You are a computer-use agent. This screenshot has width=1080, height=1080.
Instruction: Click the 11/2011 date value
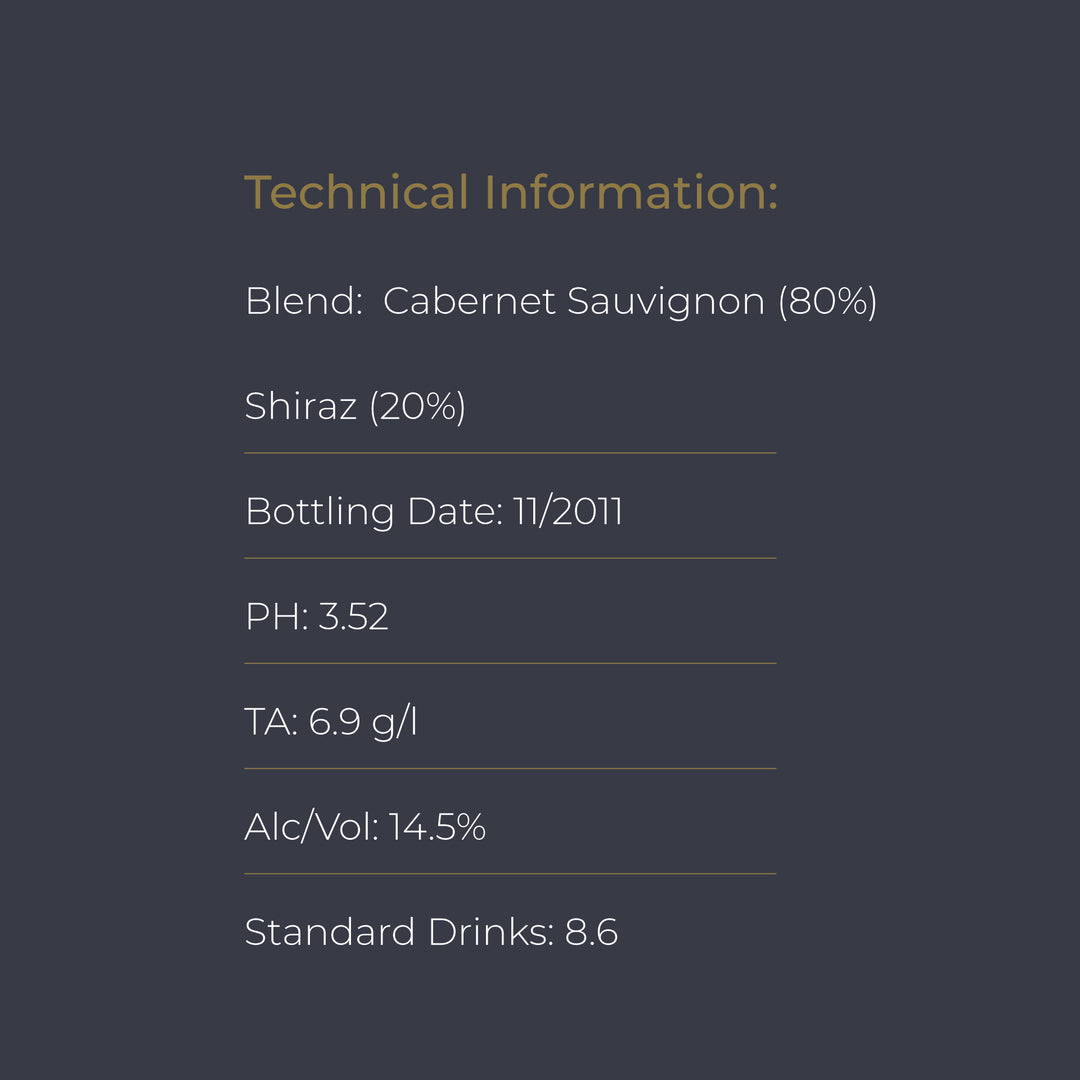[568, 511]
